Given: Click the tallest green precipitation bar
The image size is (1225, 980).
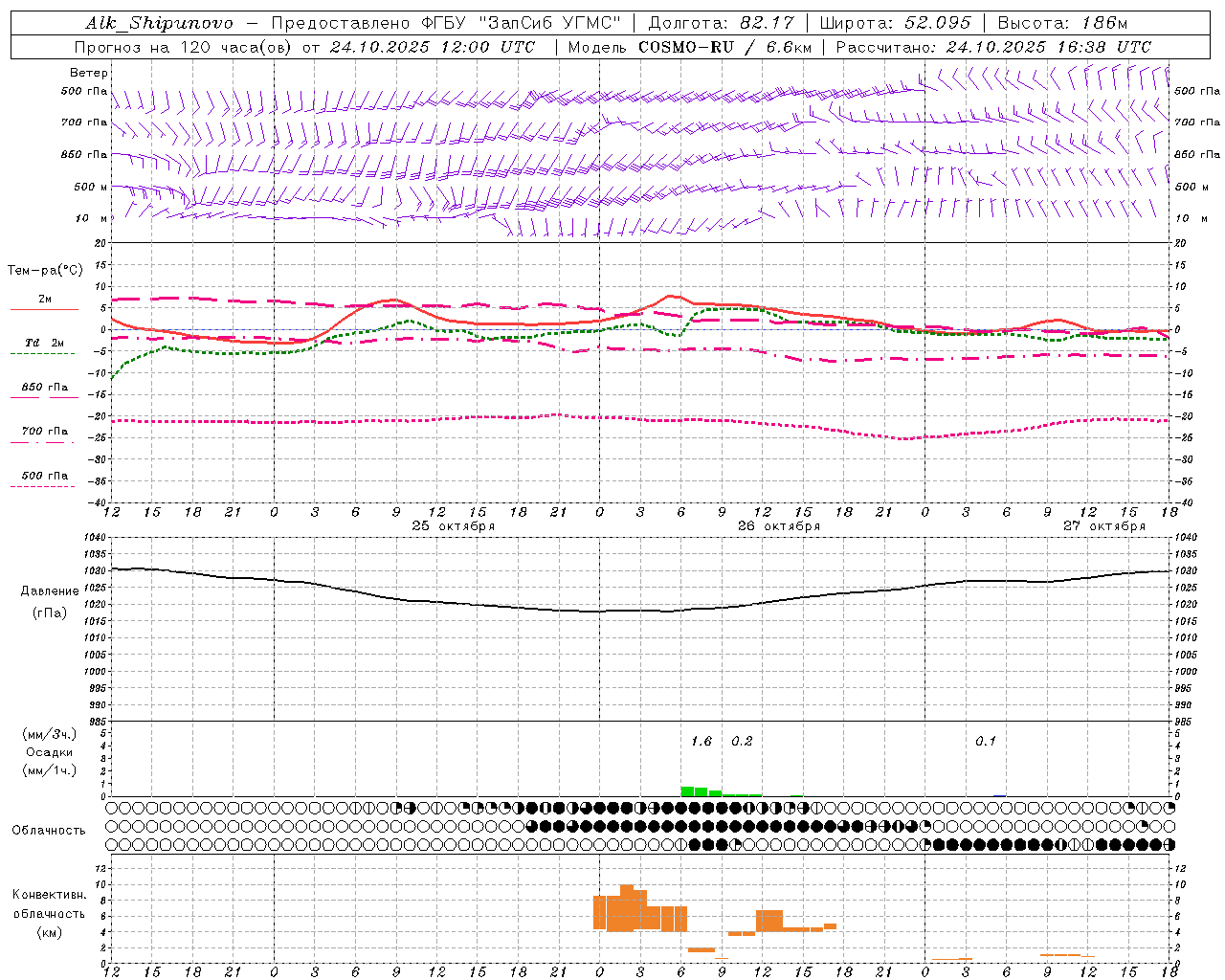Looking at the screenshot, I should coord(687,791).
